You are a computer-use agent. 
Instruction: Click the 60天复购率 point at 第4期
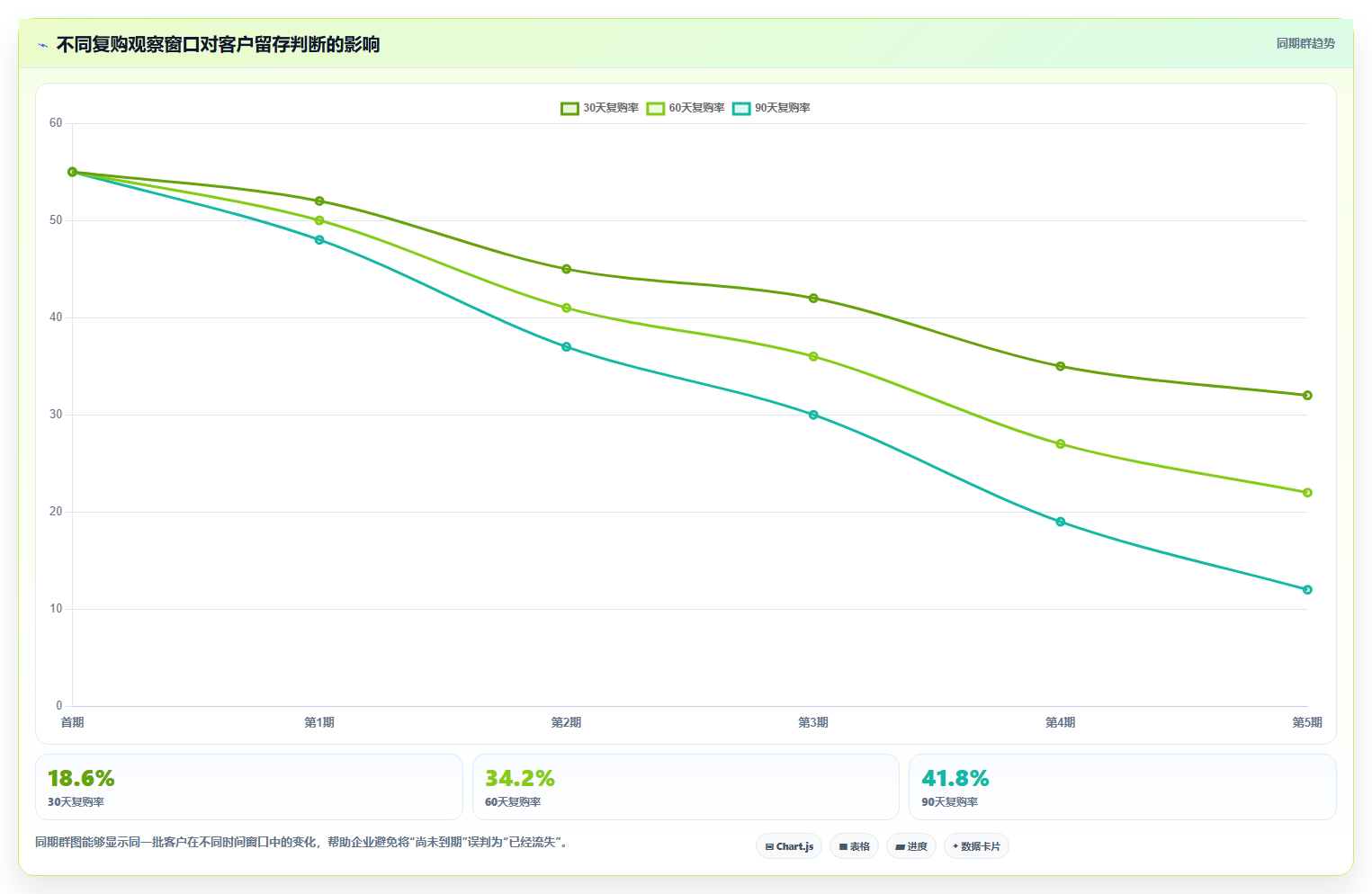click(x=1061, y=444)
